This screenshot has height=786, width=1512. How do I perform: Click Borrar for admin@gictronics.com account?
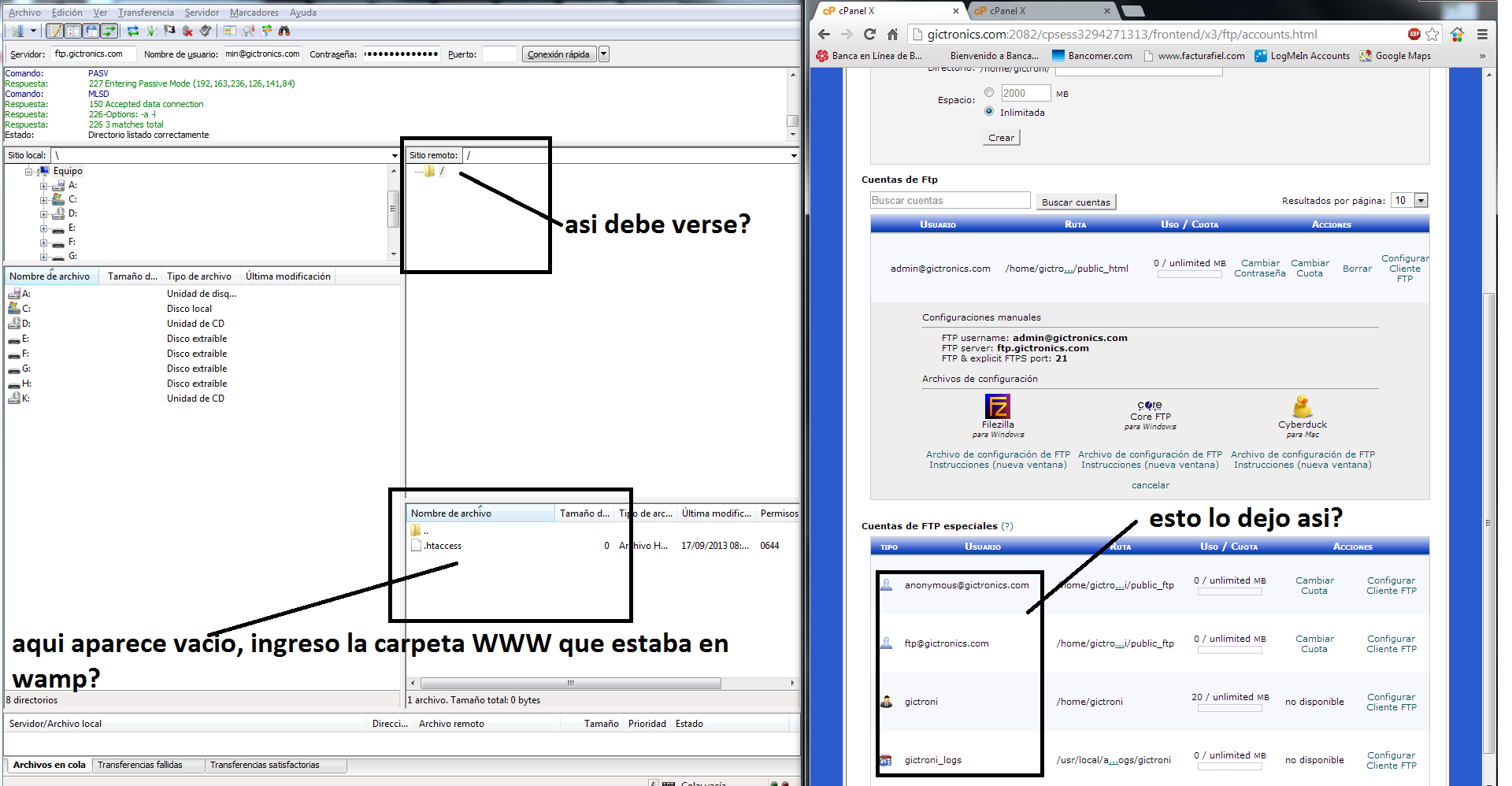coord(1357,269)
